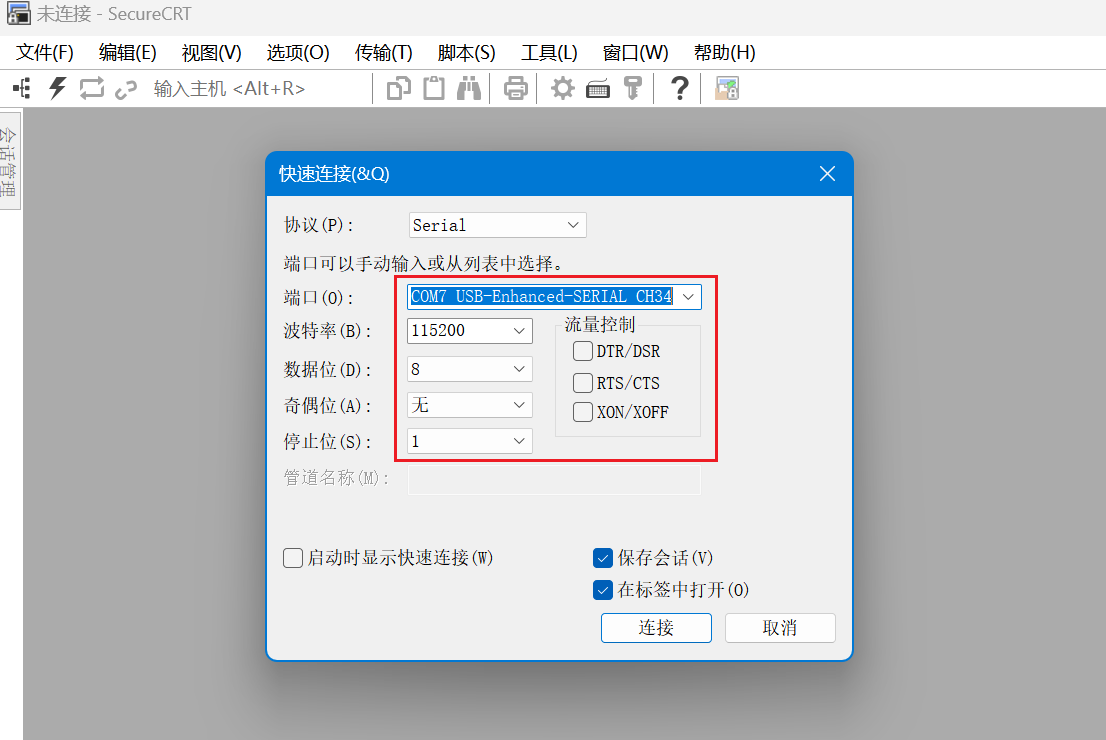The width and height of the screenshot is (1106, 740).
Task: Click the 取消 button
Action: pyautogui.click(x=780, y=628)
